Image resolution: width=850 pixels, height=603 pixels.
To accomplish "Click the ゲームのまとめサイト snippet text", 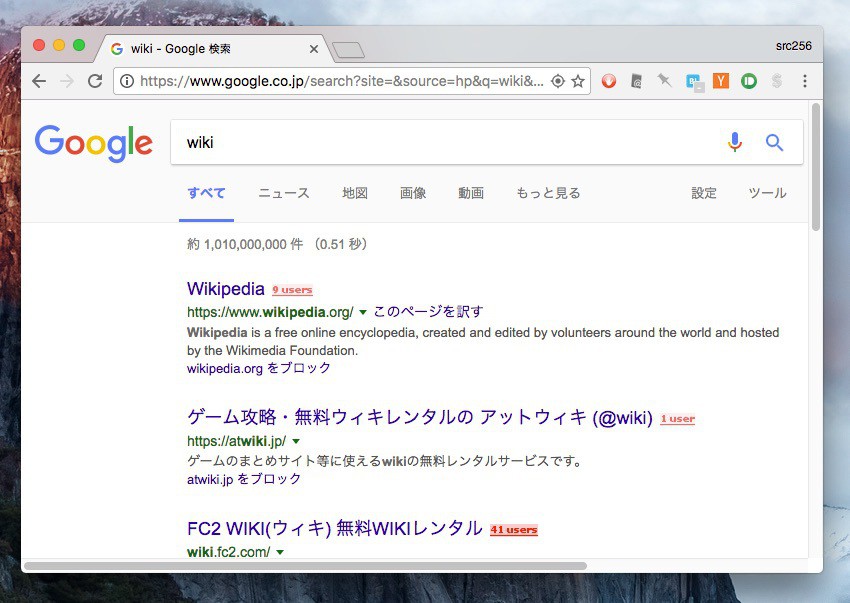I will point(384,461).
